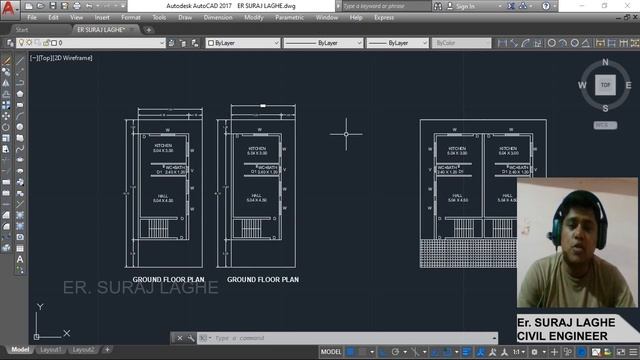Click the Arc Length dimension icon
Screen dimensions: 640x360
[526, 43]
